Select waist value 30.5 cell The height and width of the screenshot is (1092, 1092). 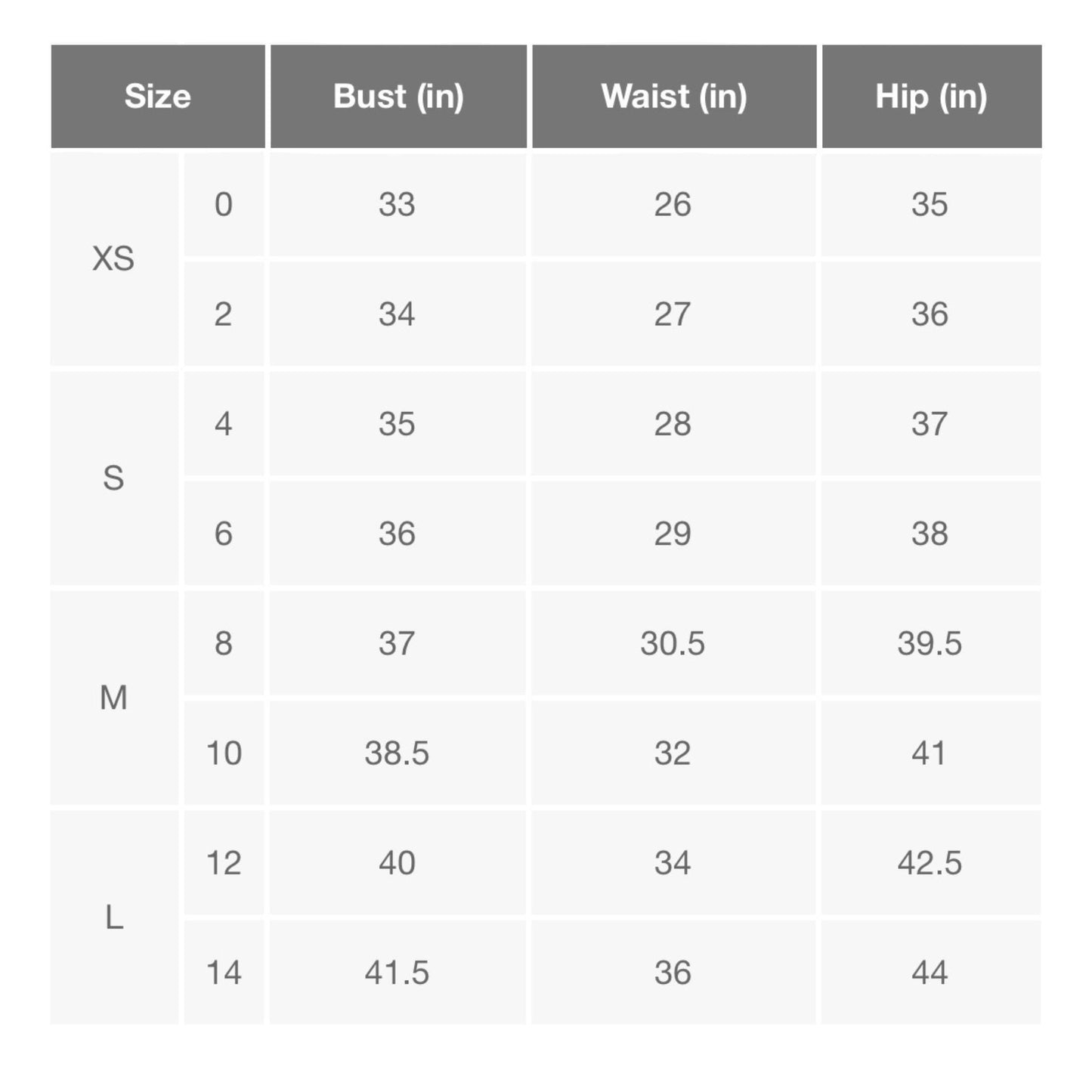point(673,643)
